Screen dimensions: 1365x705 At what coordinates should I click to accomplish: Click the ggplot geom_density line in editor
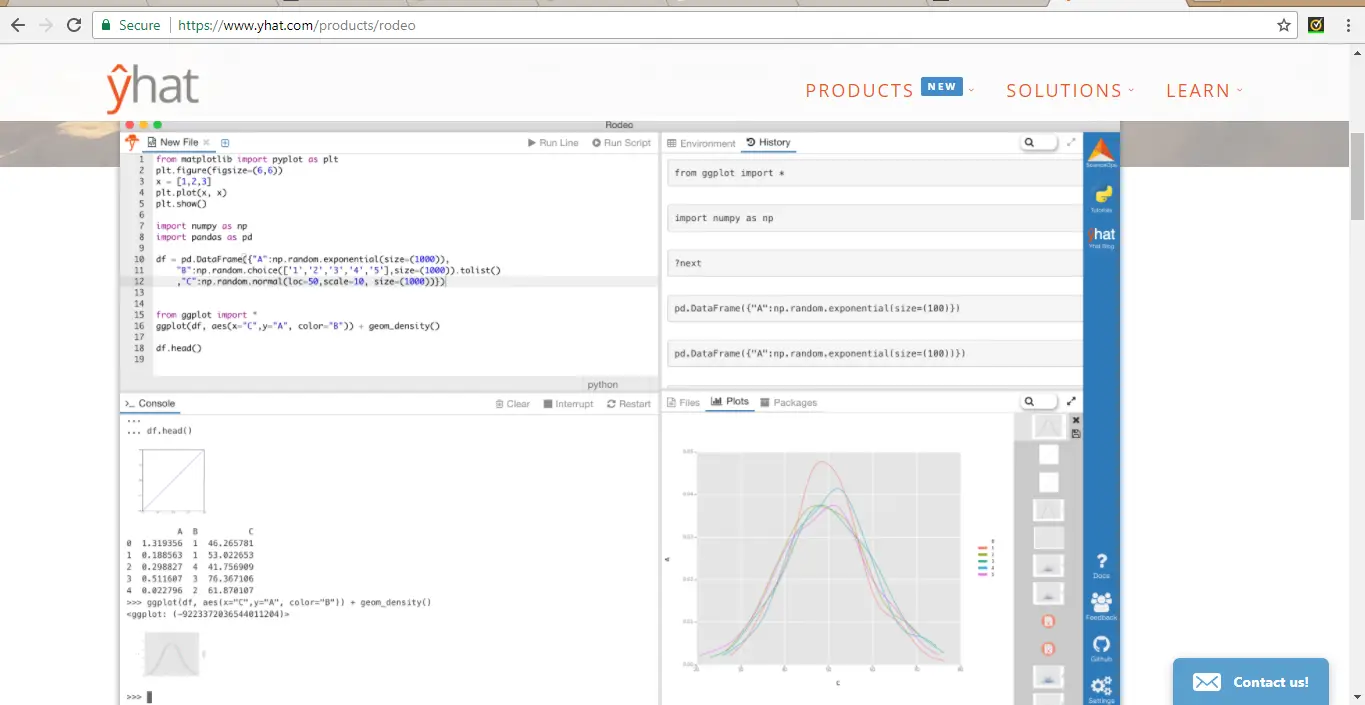coord(298,326)
